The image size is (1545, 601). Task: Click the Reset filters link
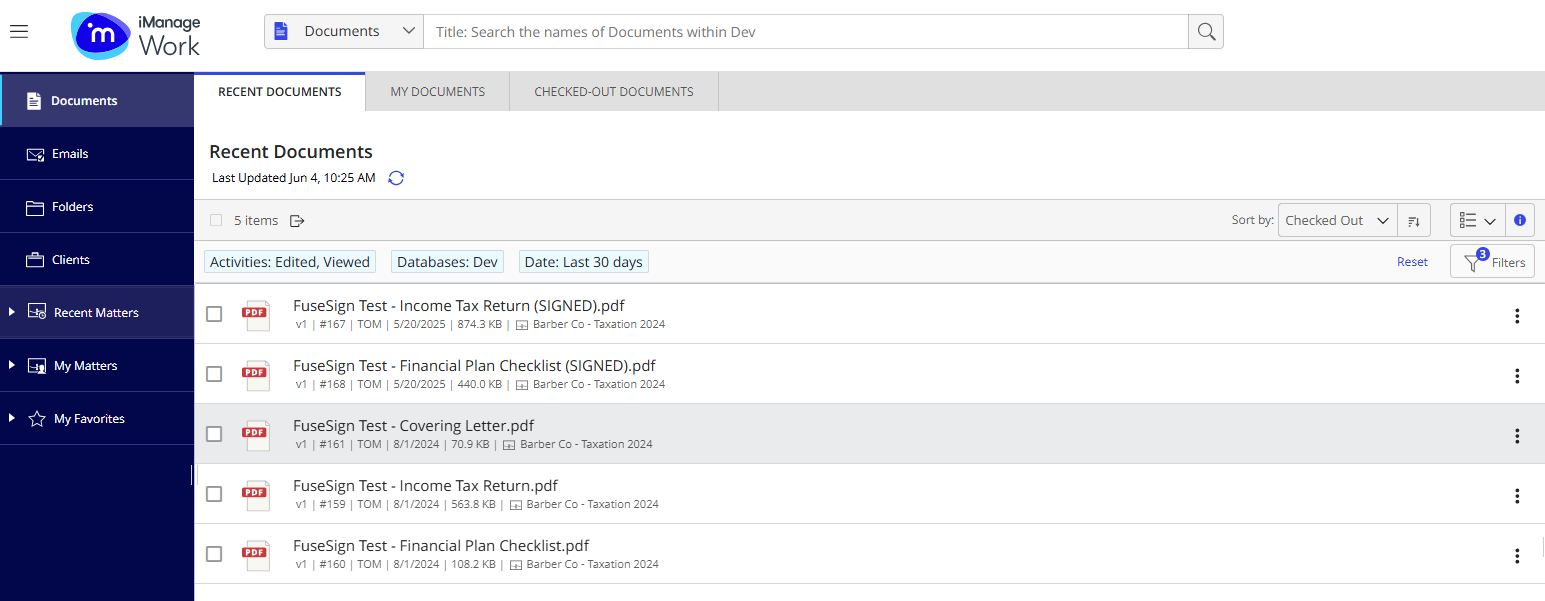(1412, 262)
